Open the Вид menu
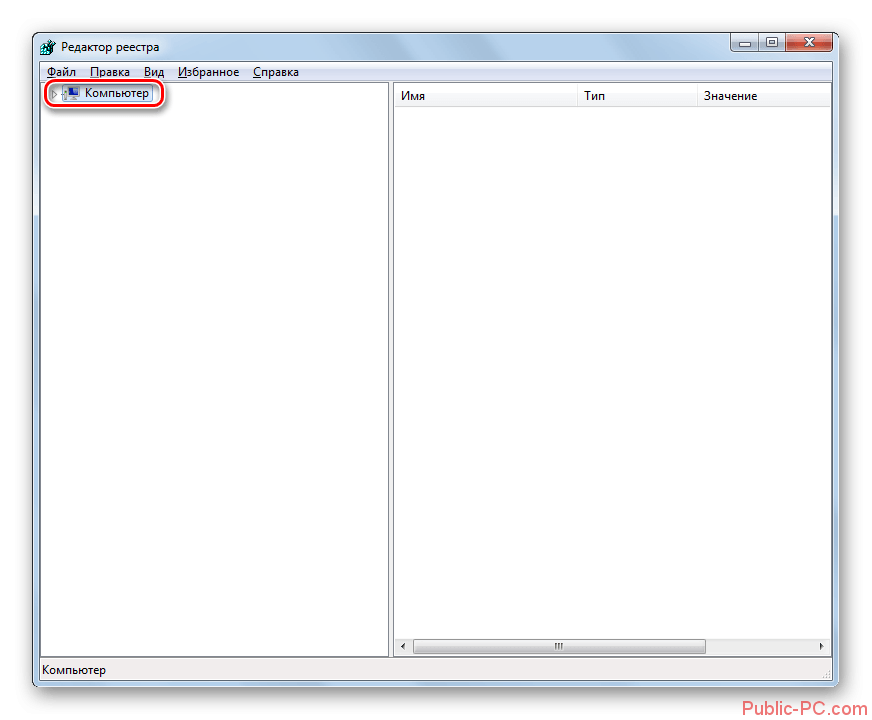 tap(153, 72)
